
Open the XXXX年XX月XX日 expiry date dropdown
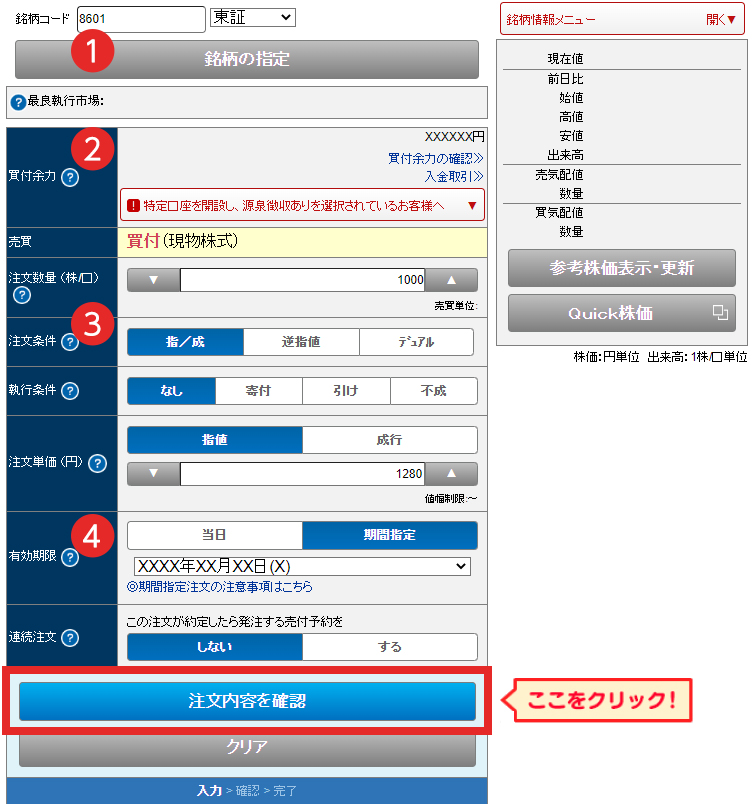tap(302, 566)
